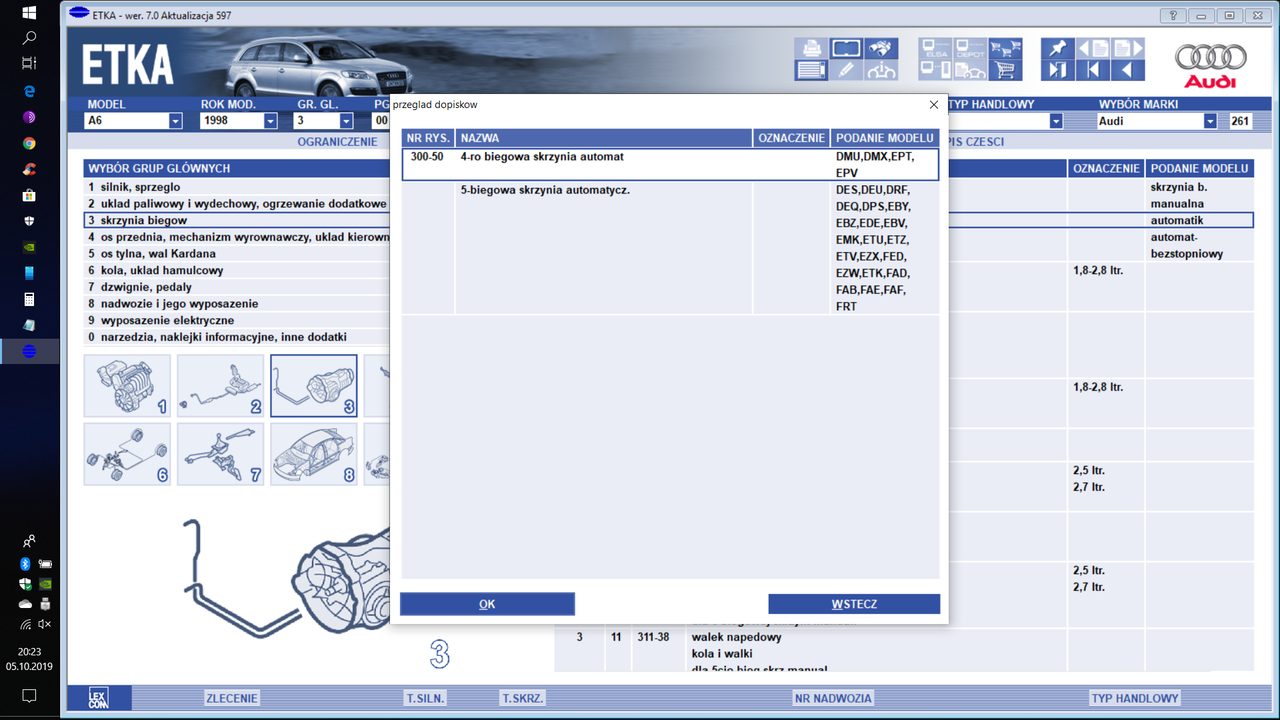Select group 9 wyposazenie elektryczne
This screenshot has height=720, width=1280.
(x=237, y=320)
